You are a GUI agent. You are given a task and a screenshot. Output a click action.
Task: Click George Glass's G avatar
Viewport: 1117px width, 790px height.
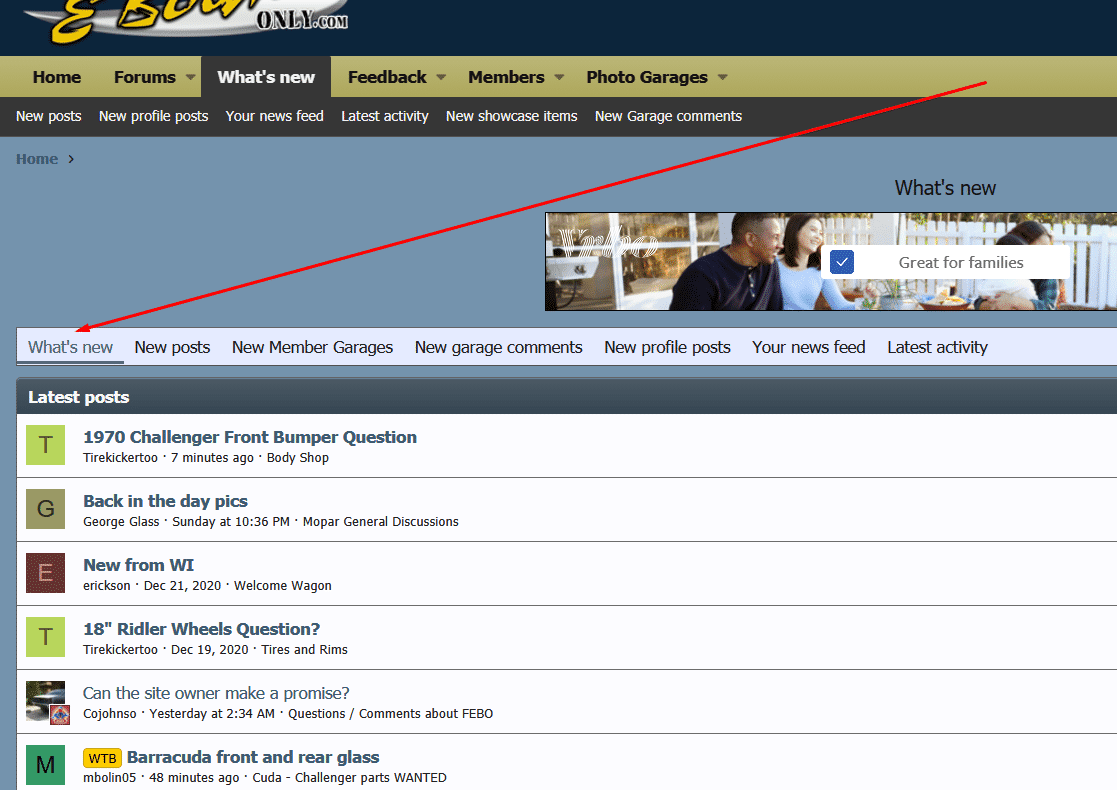45,509
